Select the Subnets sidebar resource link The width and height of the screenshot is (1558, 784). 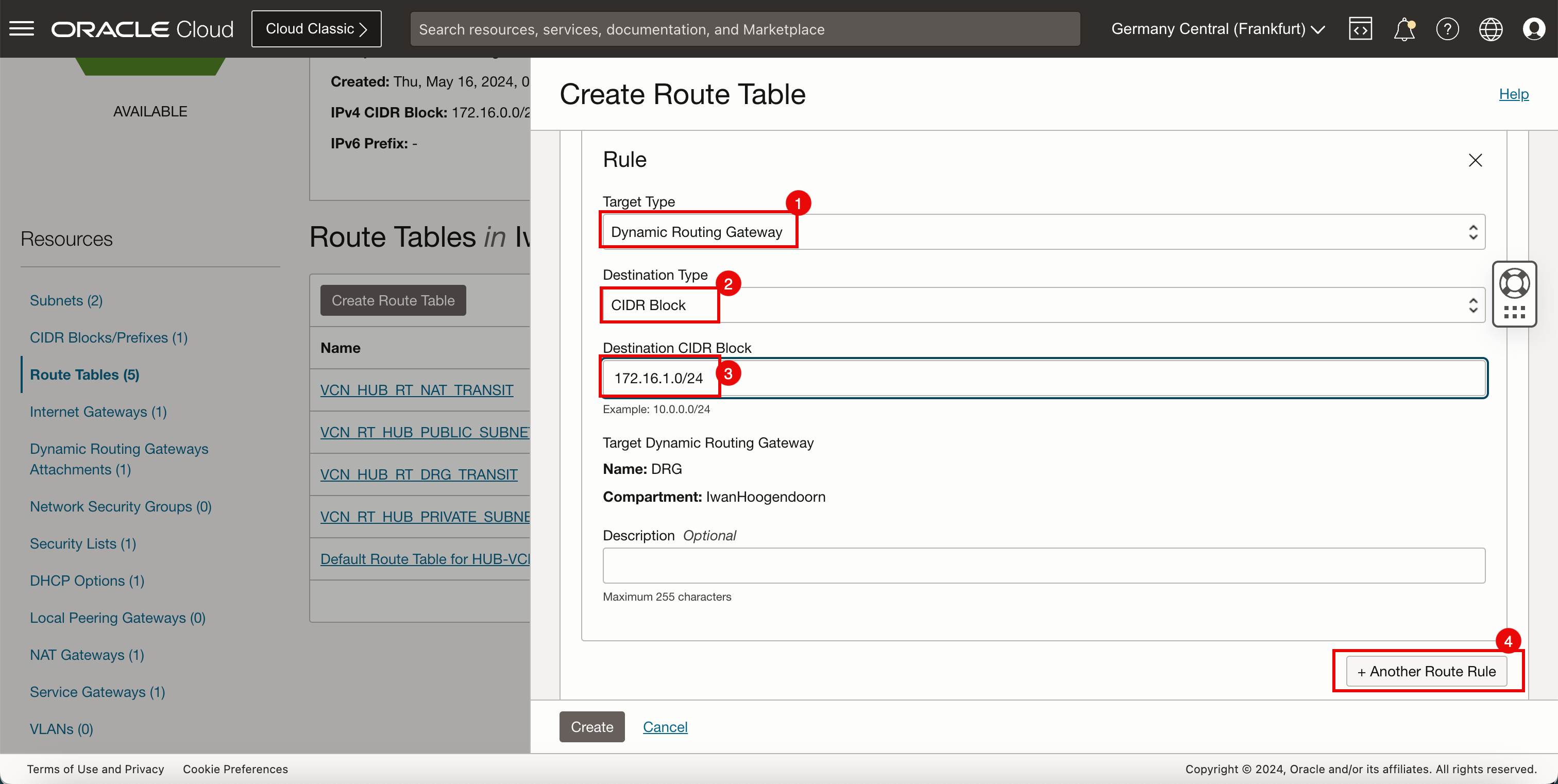[x=65, y=300]
